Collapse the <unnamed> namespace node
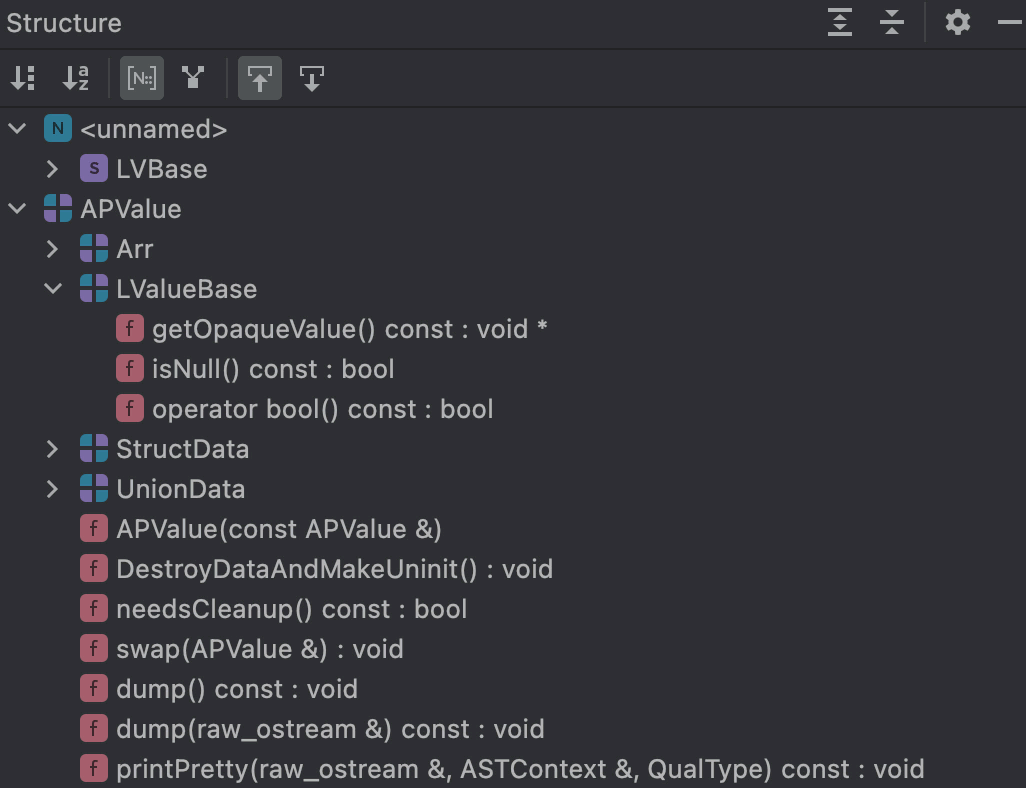Viewport: 1026px width, 788px height. coord(17,129)
